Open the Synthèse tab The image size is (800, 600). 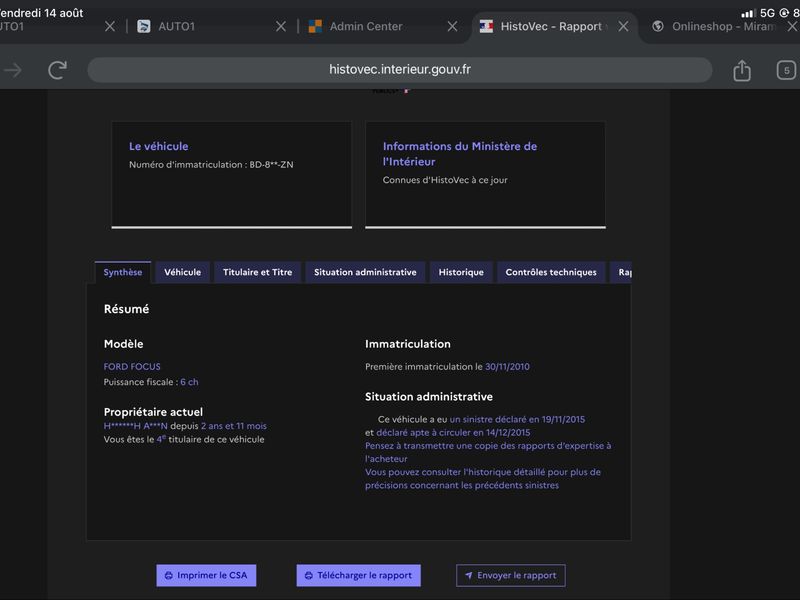click(x=123, y=272)
